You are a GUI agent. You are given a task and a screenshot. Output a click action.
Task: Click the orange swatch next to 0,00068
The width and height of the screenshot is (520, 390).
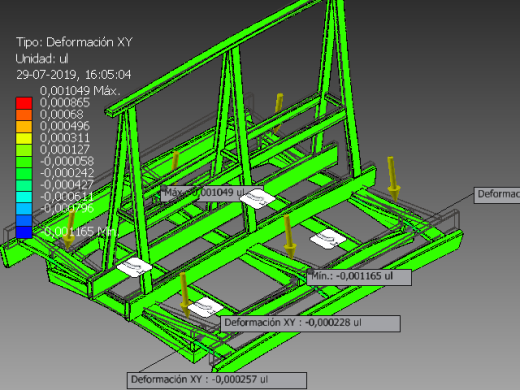[x=24, y=115]
